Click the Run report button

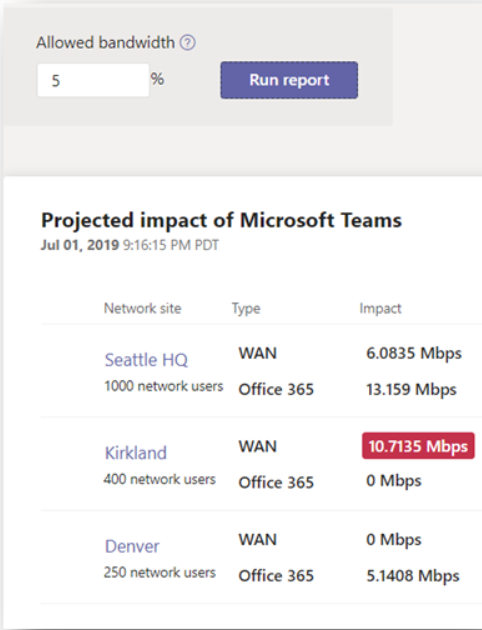pos(289,80)
